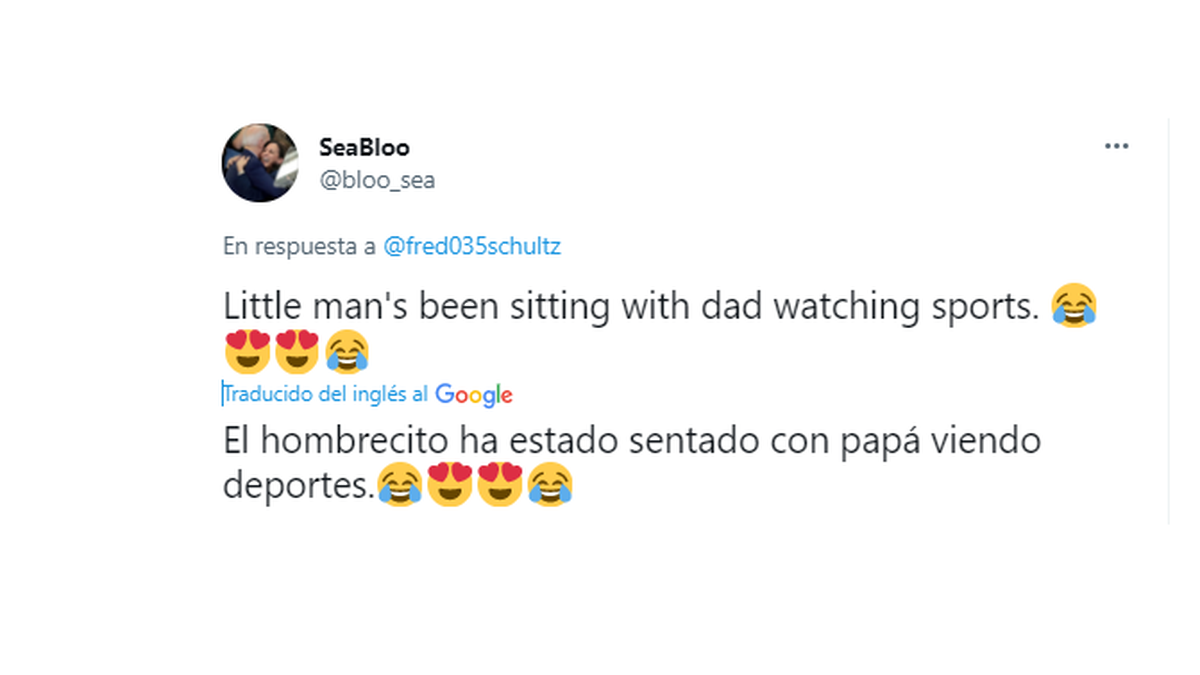
Task: Click the laughing emoji after "watching sports."
Action: coord(1074,306)
